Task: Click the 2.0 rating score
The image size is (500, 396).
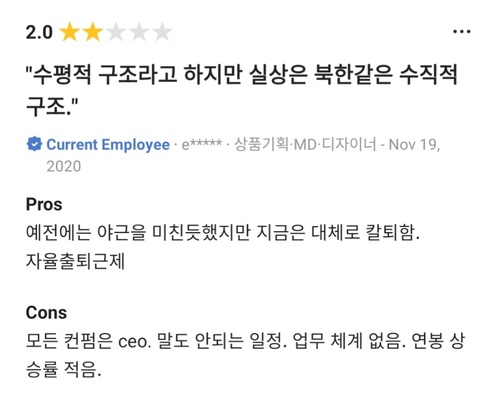Action: (39, 33)
